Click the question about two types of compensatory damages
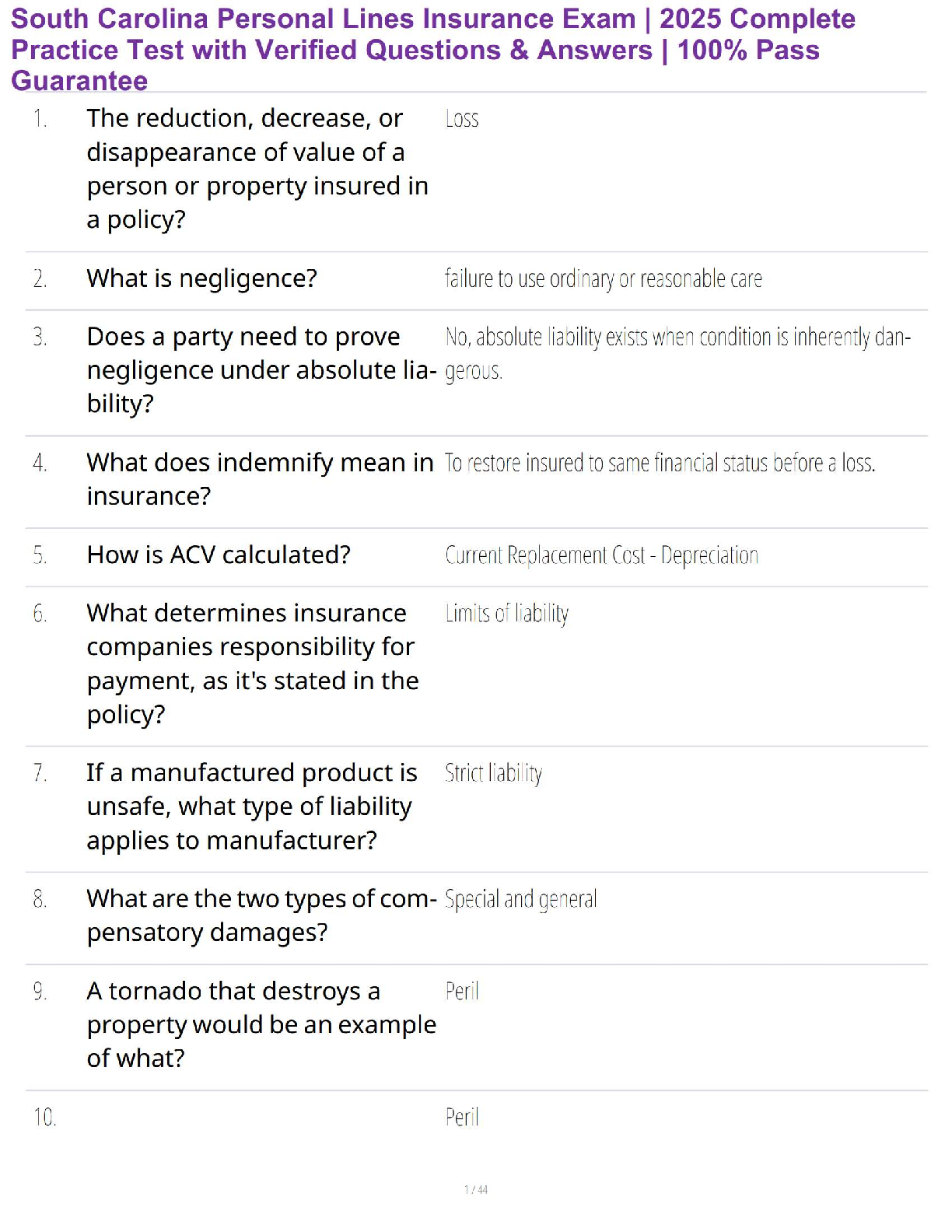Viewport: 952px width, 1232px height. [261, 915]
